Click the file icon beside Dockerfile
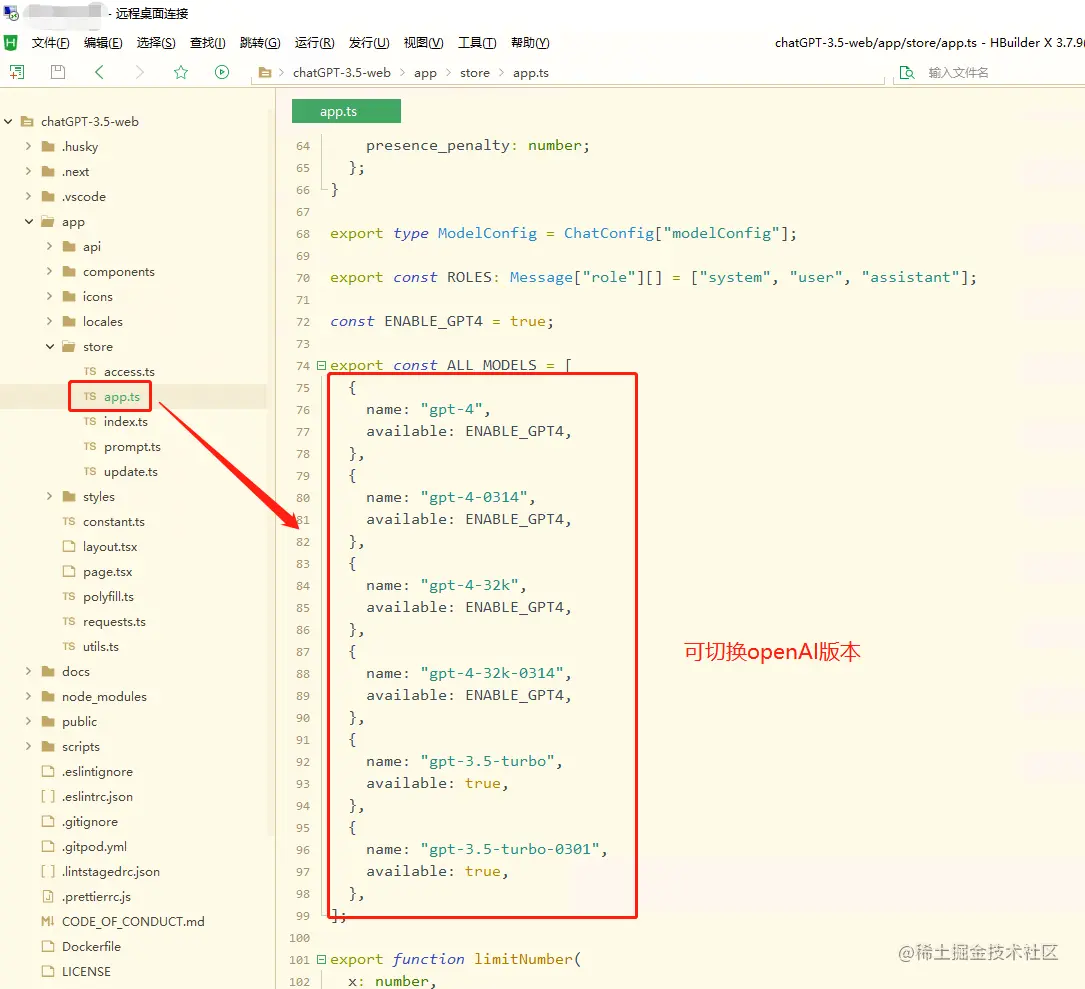1085x989 pixels. pos(48,946)
